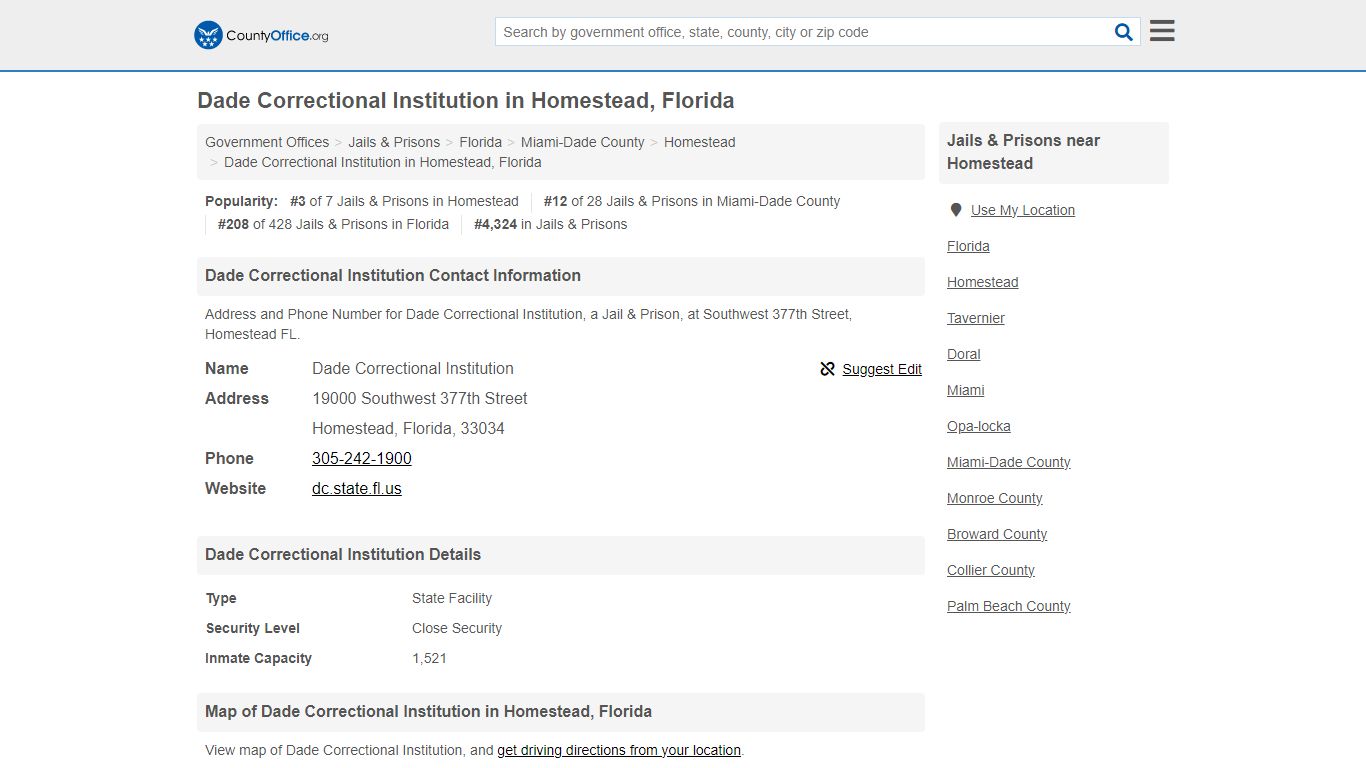
Task: Open the Tavernier sidebar link
Action: click(x=976, y=318)
